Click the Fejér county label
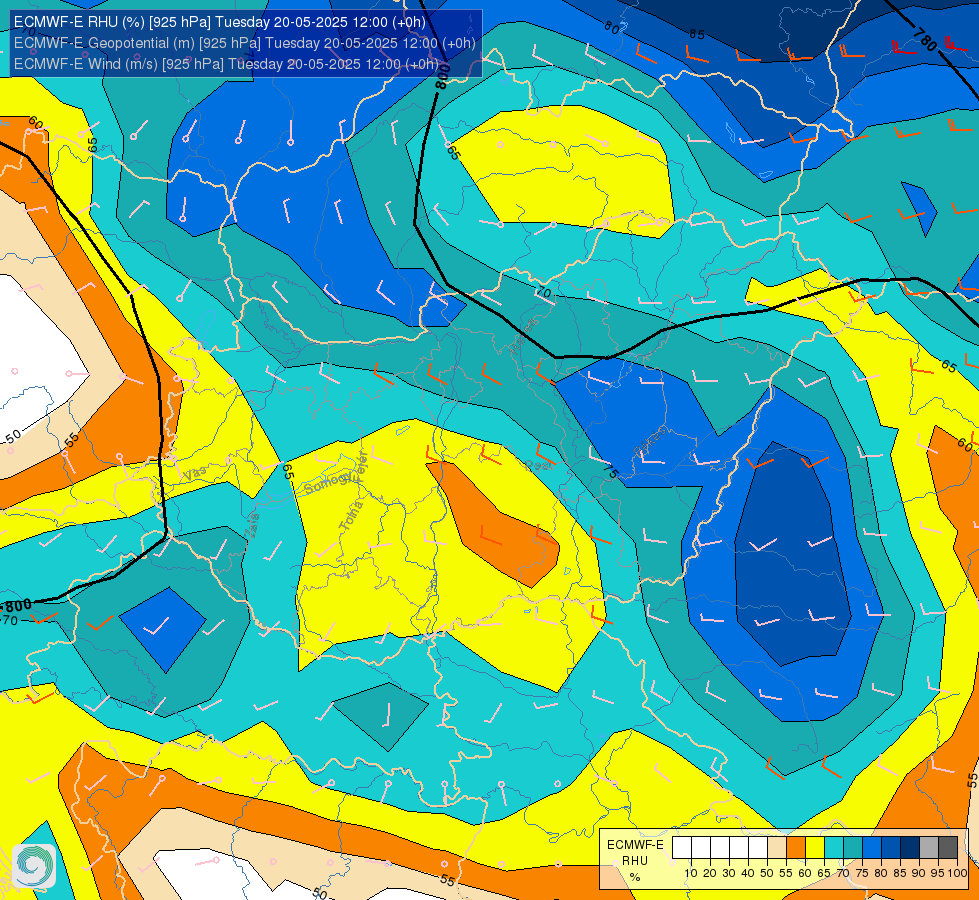Screen dimensions: 979x900 coord(363,465)
